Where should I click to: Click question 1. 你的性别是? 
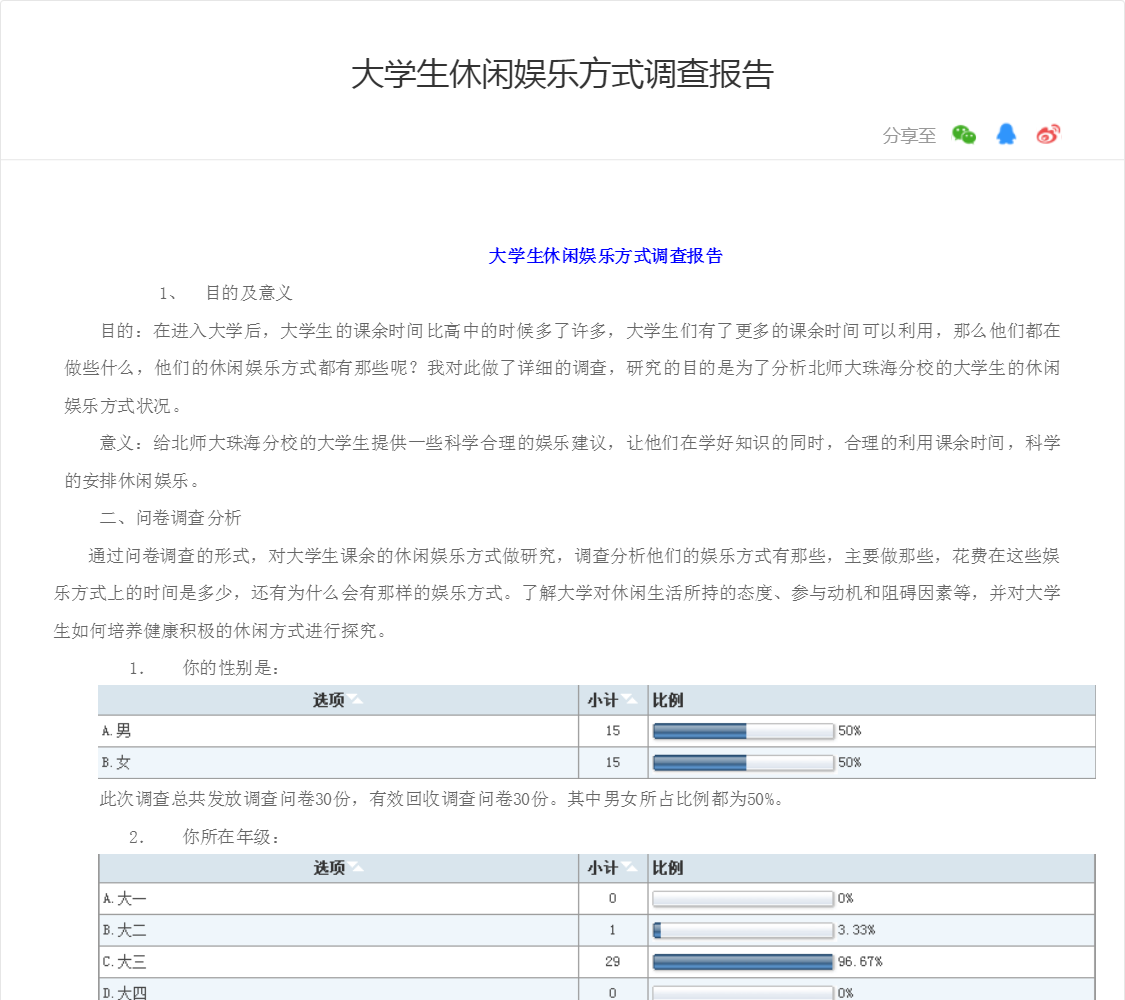point(204,669)
